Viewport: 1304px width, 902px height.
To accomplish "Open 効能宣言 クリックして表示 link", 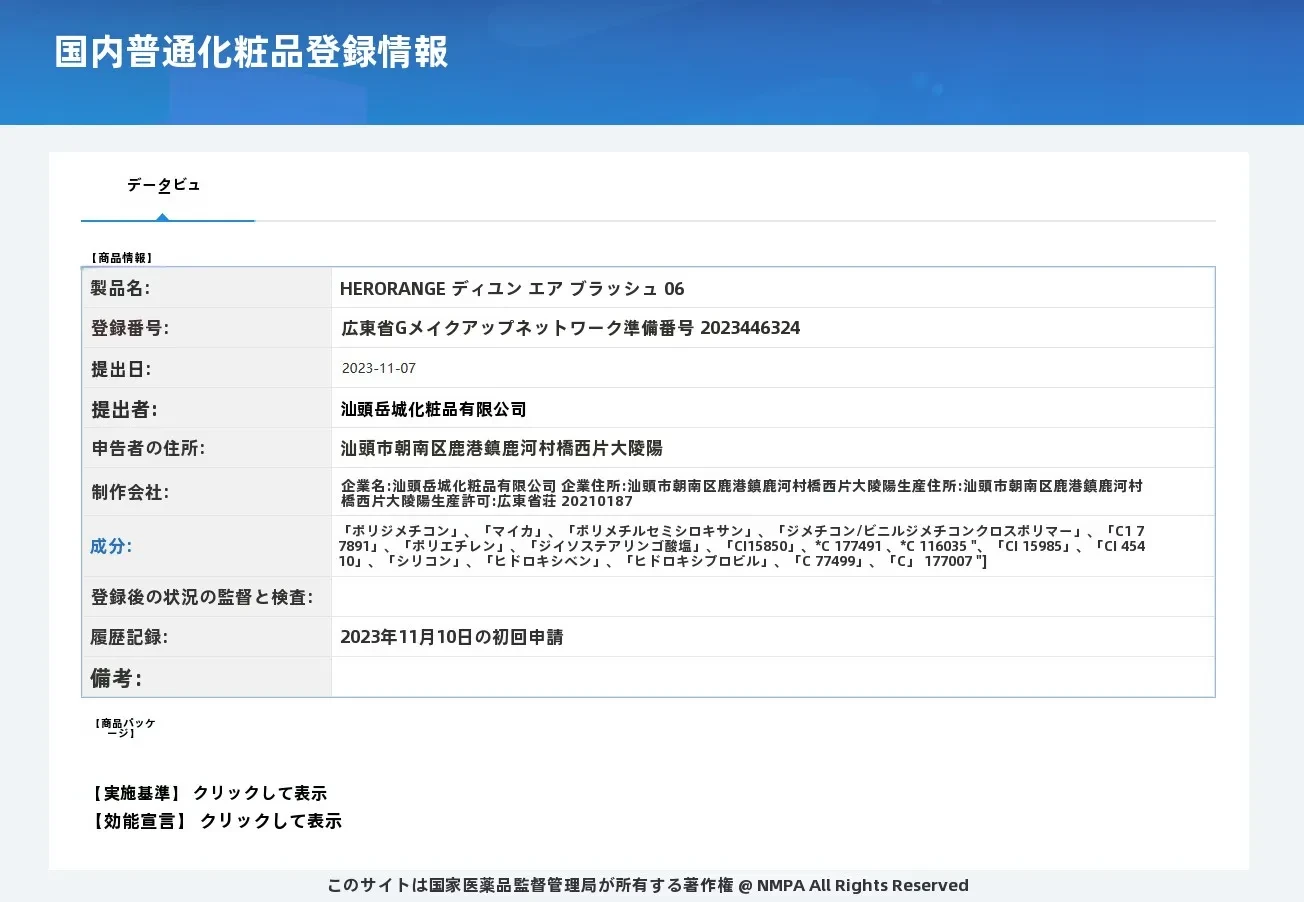I will pyautogui.click(x=216, y=821).
